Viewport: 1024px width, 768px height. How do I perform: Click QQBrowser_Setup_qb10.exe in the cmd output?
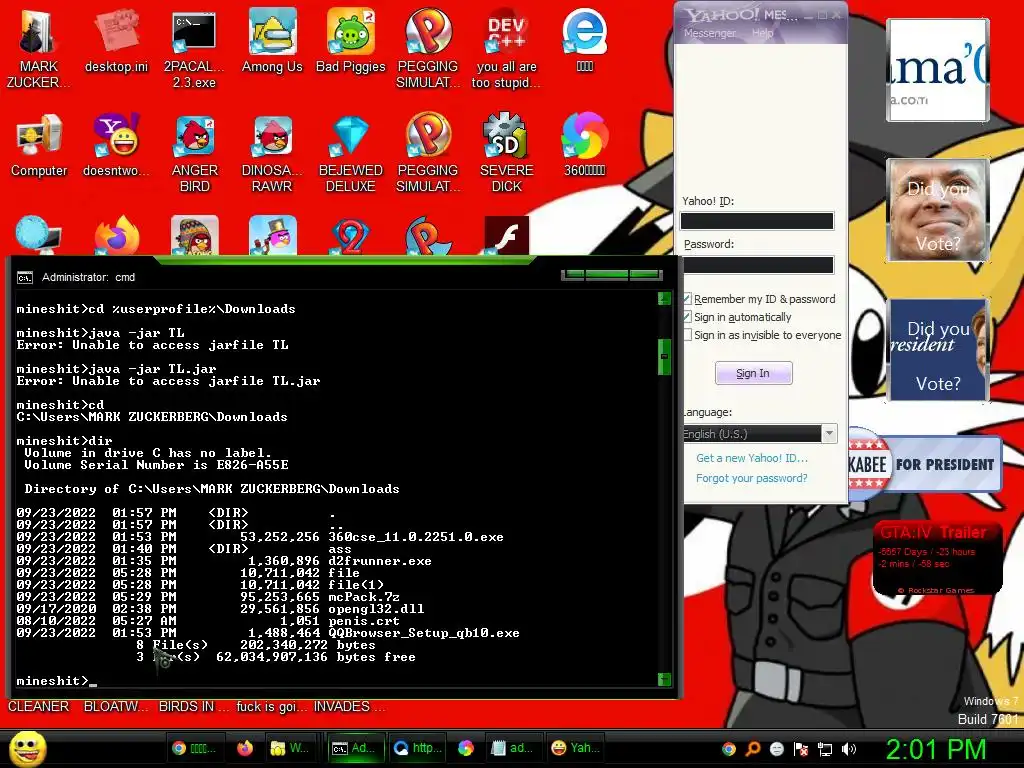[424, 633]
